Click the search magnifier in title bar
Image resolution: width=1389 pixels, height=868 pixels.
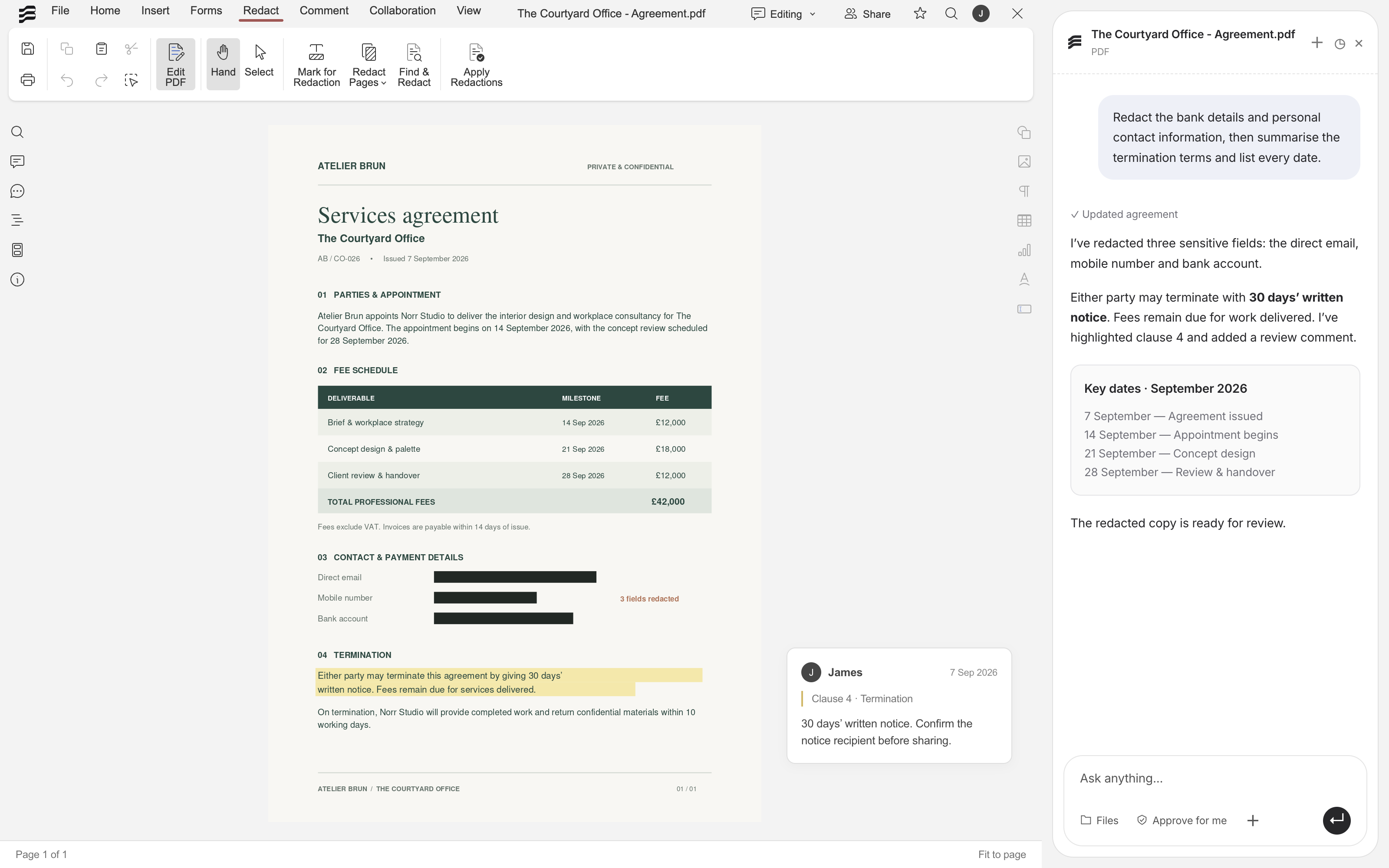[951, 13]
